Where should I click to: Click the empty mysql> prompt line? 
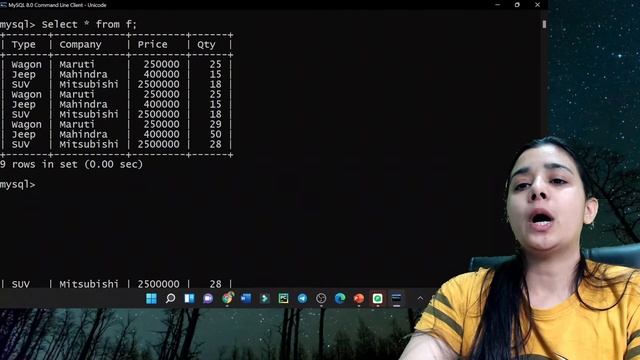[18, 184]
